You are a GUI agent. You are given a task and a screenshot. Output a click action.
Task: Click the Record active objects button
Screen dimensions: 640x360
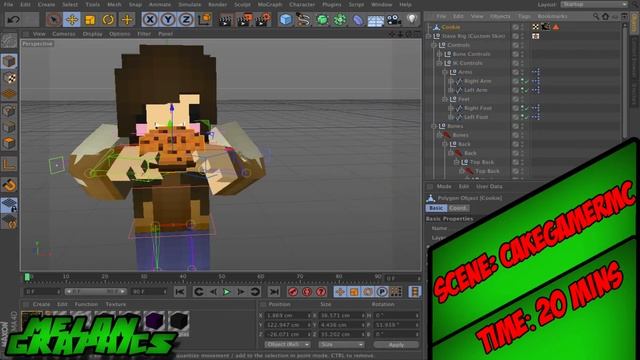coord(293,292)
